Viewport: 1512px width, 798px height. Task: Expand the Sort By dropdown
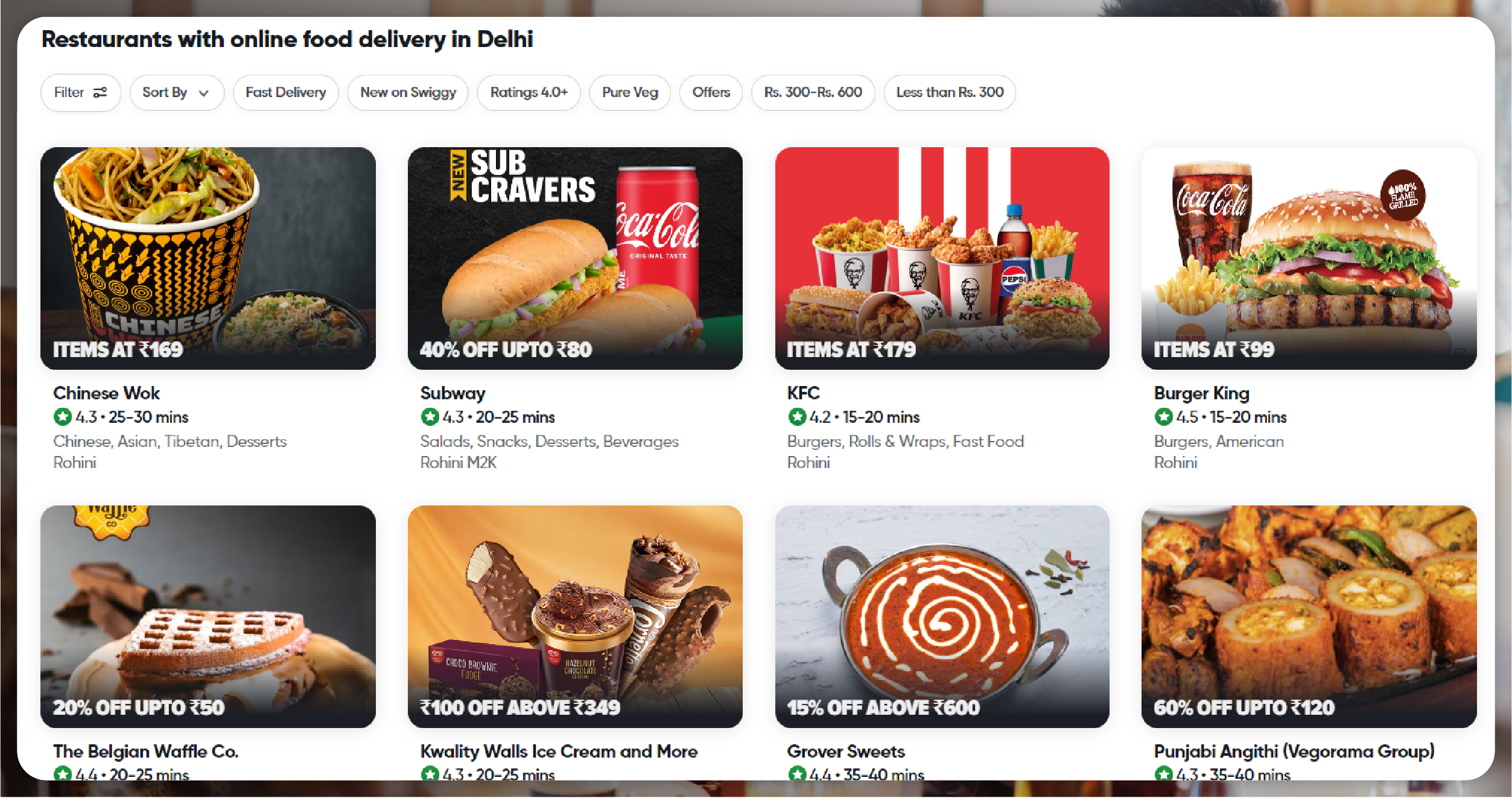pos(177,92)
